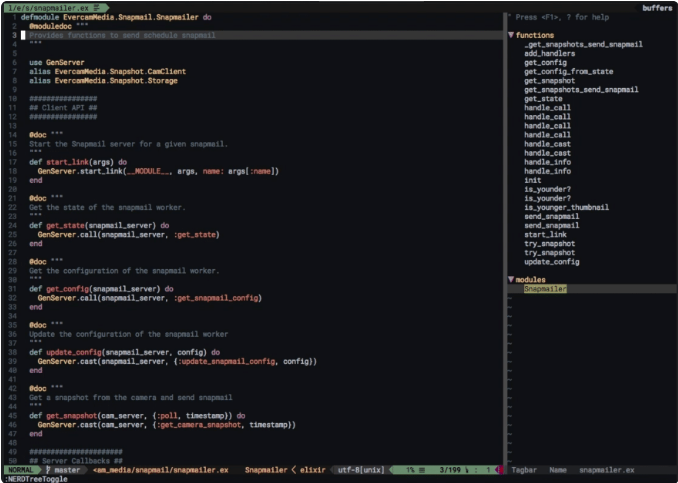This screenshot has height=483, width=678.
Task: Click line number 38 in the gutter
Action: 12,352
